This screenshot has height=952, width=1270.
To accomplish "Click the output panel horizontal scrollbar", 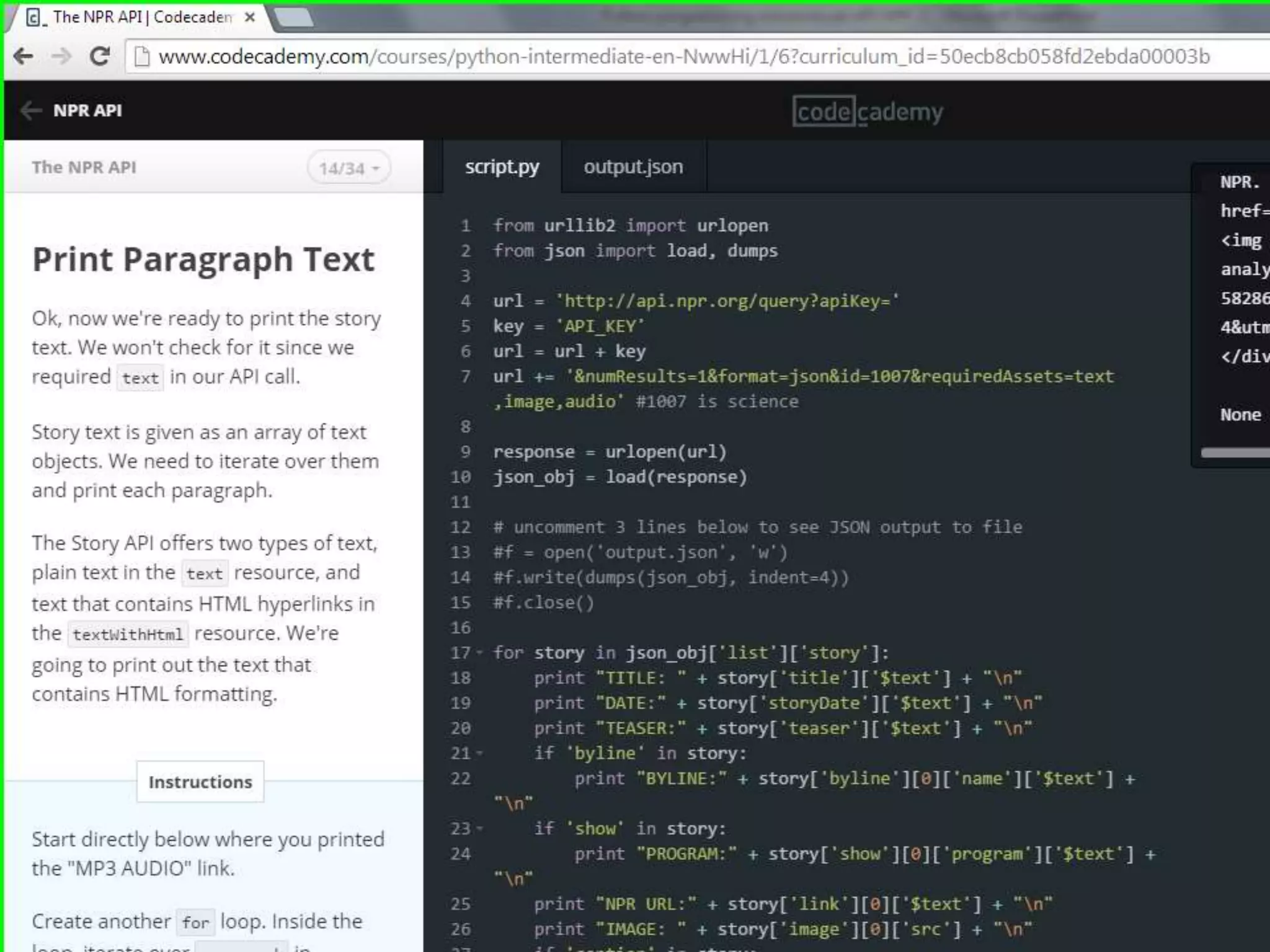I will tap(1235, 453).
